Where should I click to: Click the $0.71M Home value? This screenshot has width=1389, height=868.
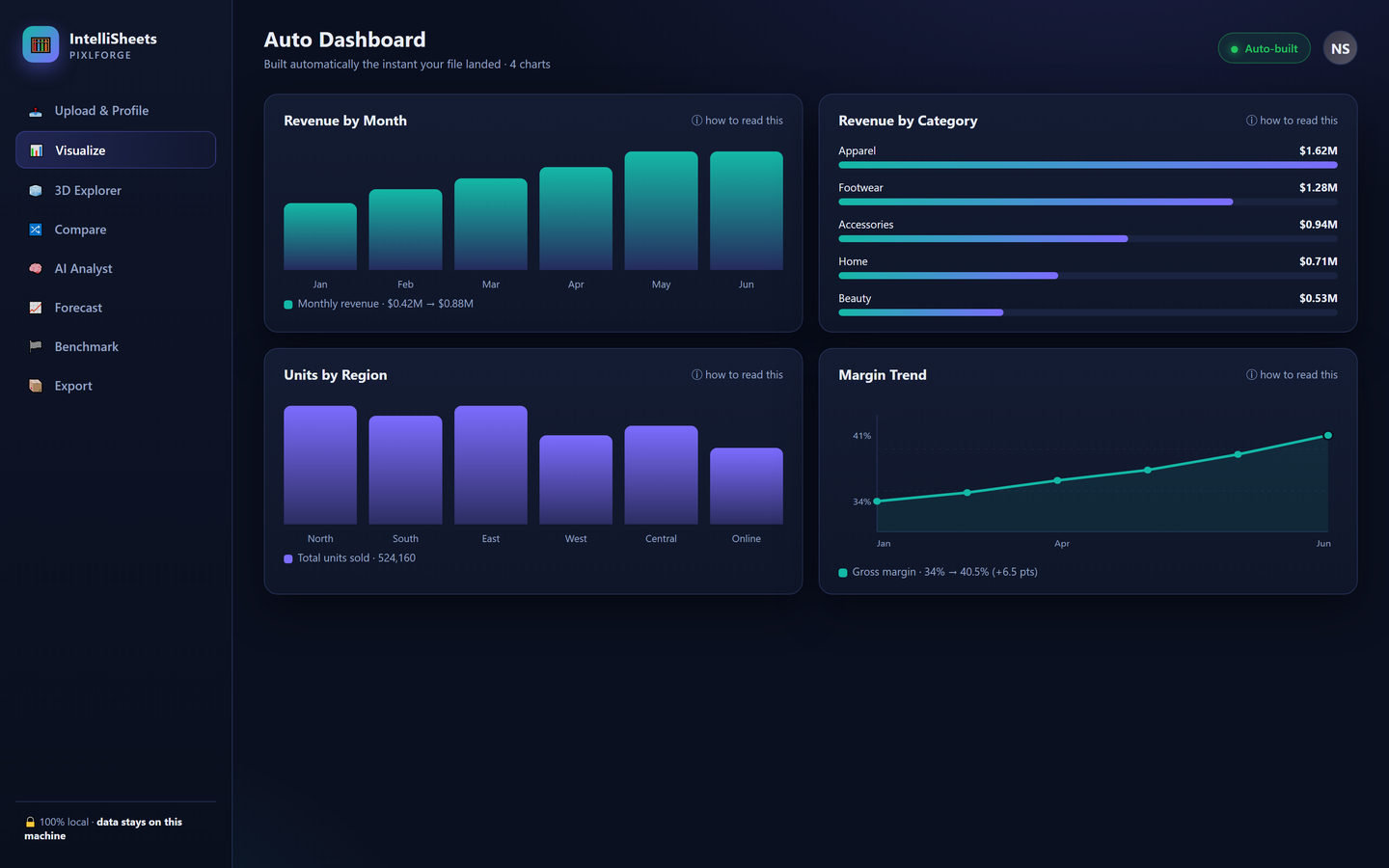1318,261
